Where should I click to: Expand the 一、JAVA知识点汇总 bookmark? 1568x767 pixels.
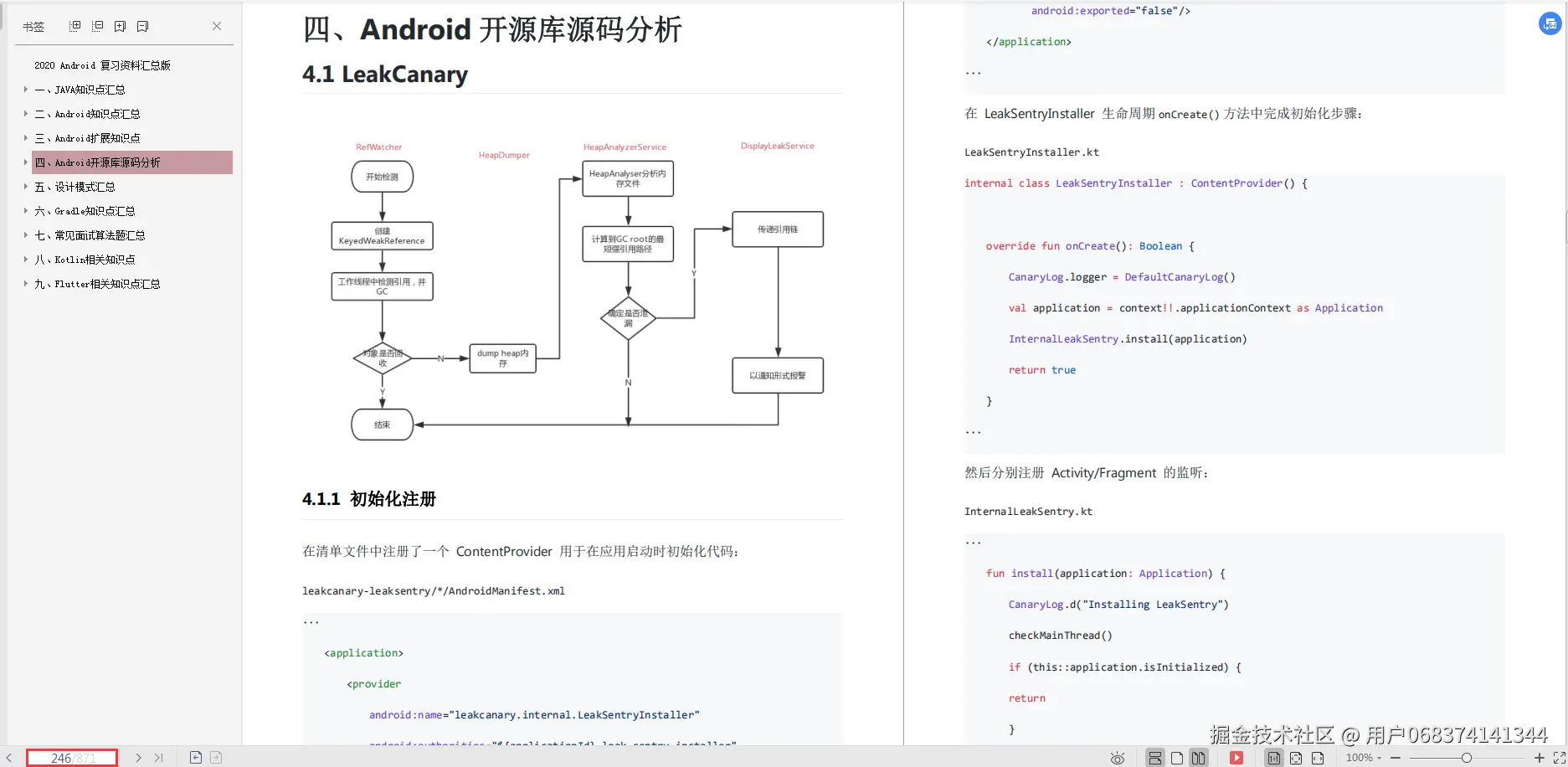(x=25, y=90)
